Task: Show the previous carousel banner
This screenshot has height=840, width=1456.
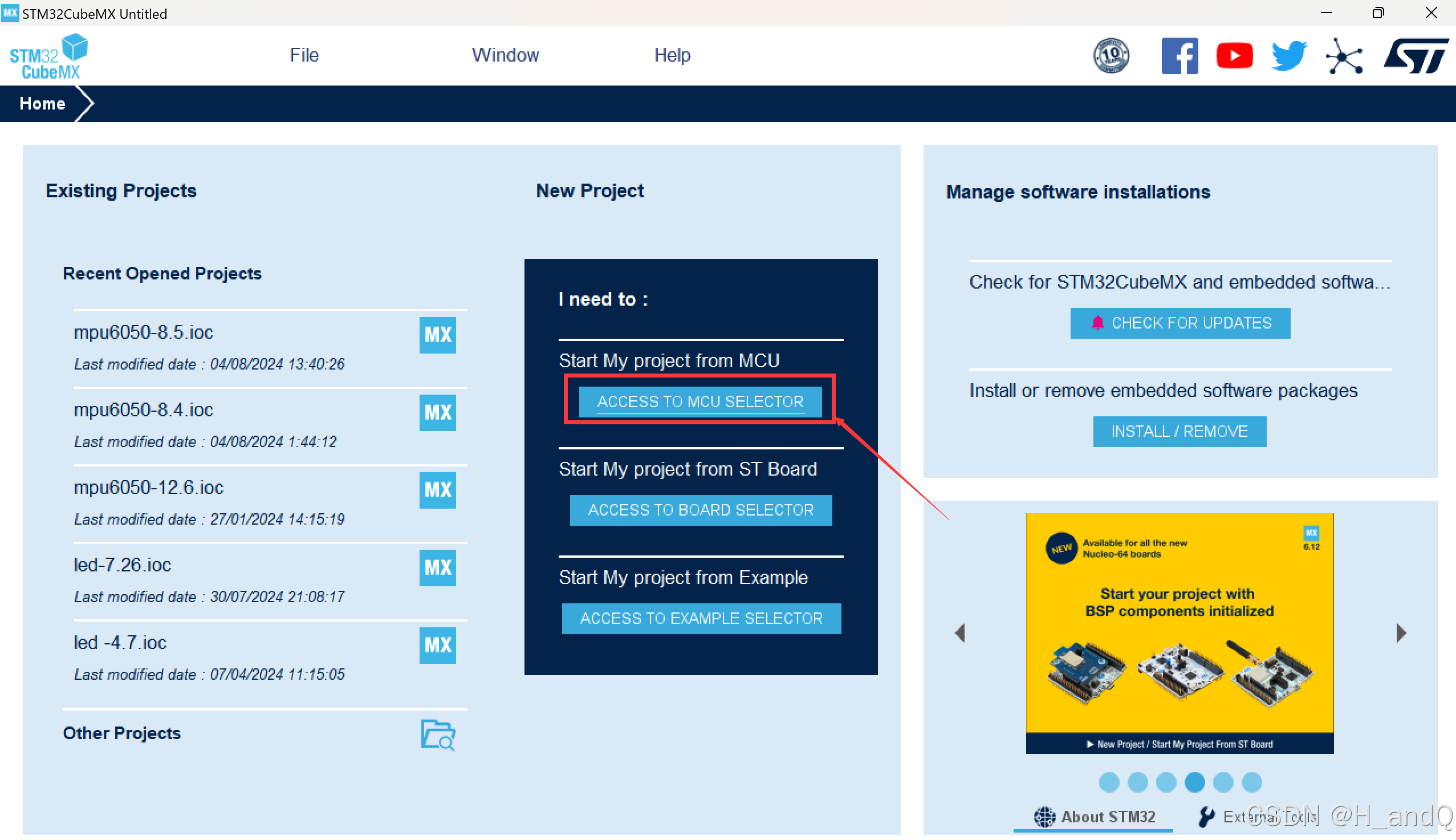Action: tap(960, 633)
